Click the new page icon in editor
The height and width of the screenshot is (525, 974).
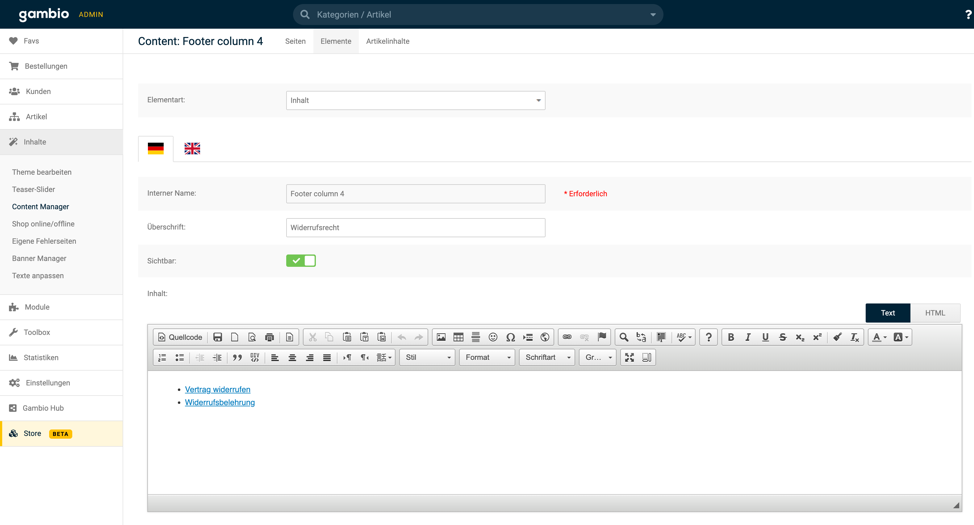point(235,337)
